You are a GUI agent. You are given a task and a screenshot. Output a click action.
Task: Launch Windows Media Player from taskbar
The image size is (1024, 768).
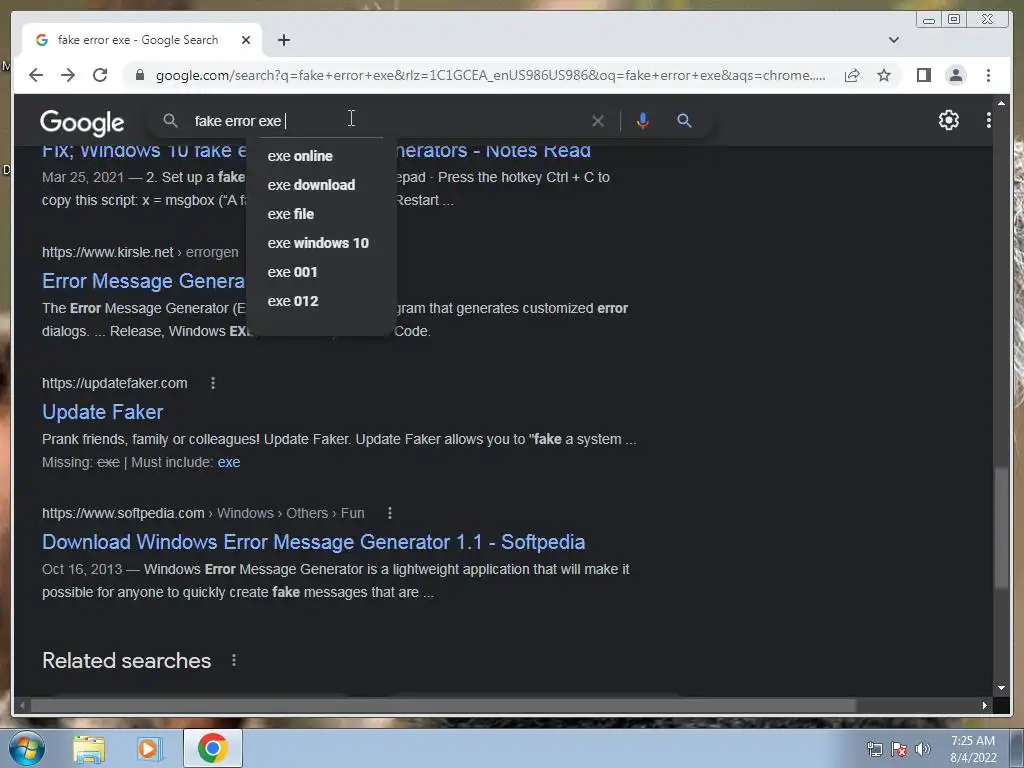click(x=150, y=749)
